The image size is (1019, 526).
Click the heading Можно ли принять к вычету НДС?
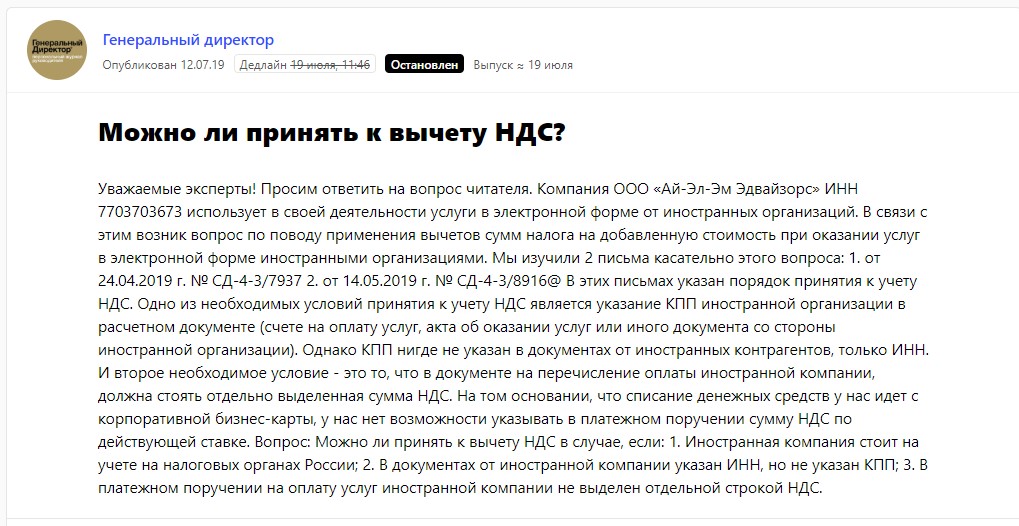[x=331, y=134]
